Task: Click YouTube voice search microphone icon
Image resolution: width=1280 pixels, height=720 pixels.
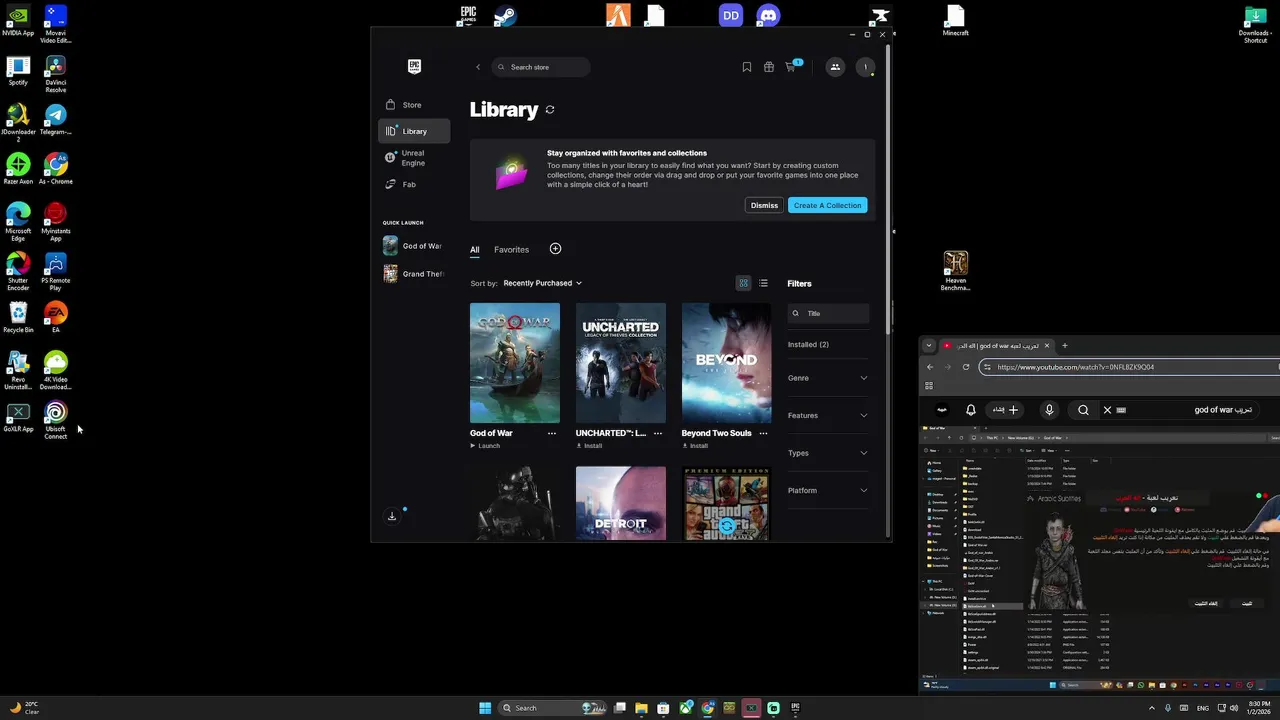Action: [x=1049, y=410]
